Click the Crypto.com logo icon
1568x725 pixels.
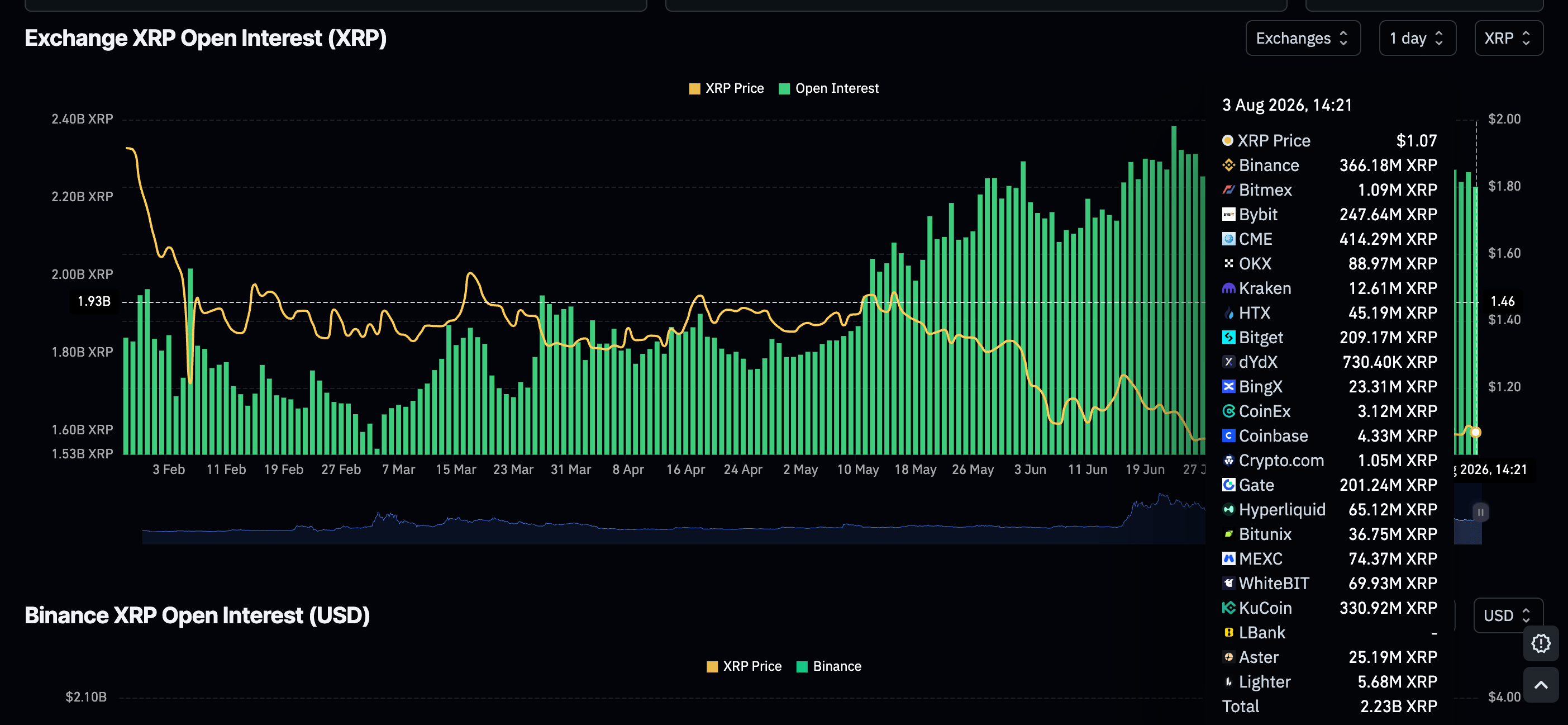1228,460
